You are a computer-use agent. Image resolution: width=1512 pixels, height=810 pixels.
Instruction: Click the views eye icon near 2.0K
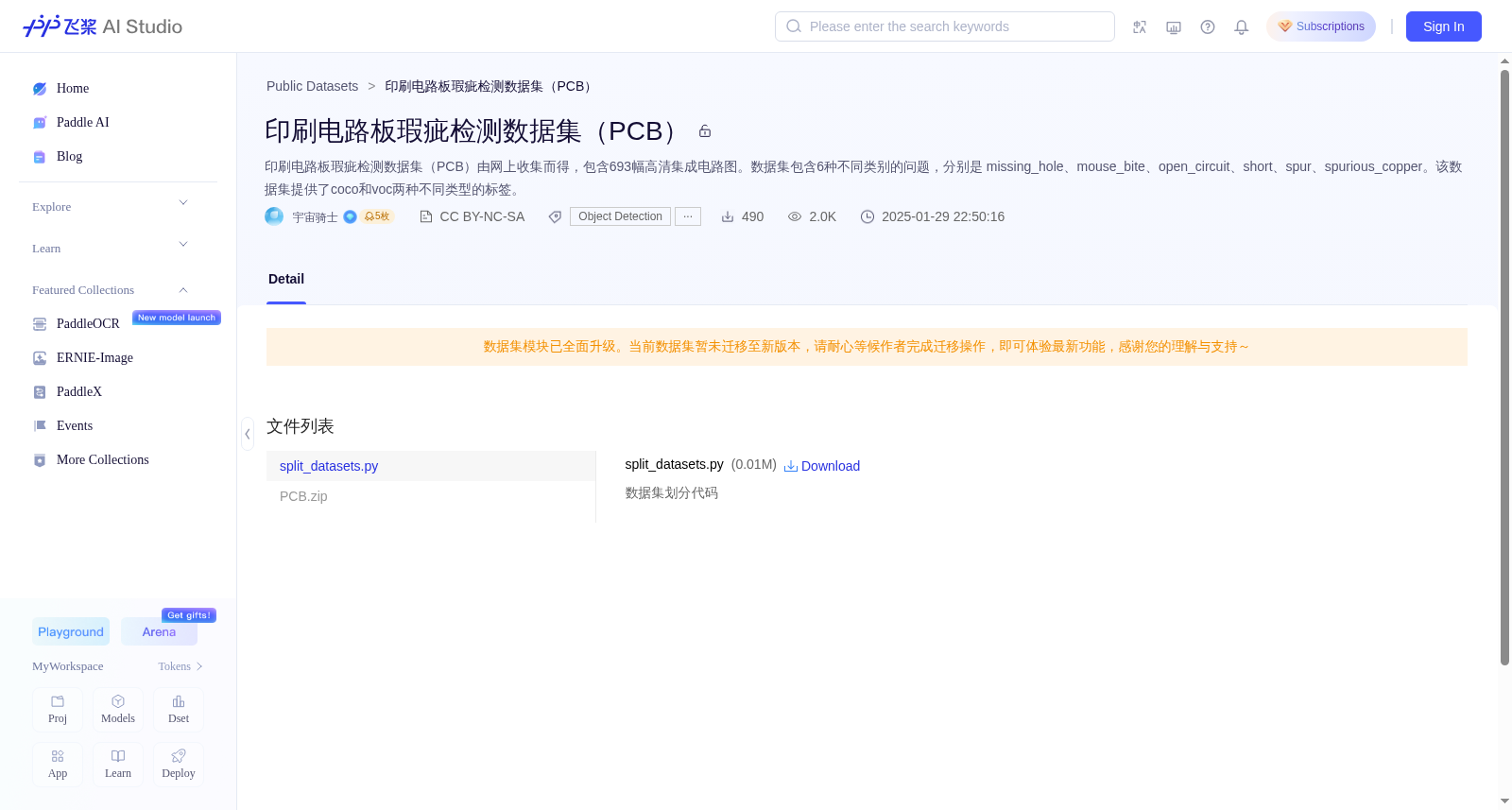pyautogui.click(x=795, y=216)
